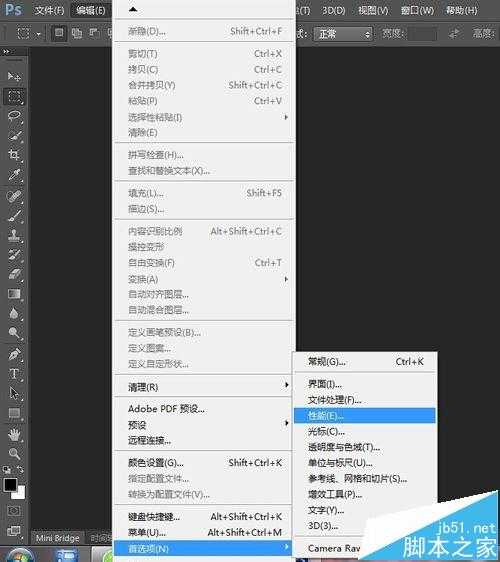Expand the tools panel double-arrow
The height and width of the screenshot is (562, 500).
6,52
